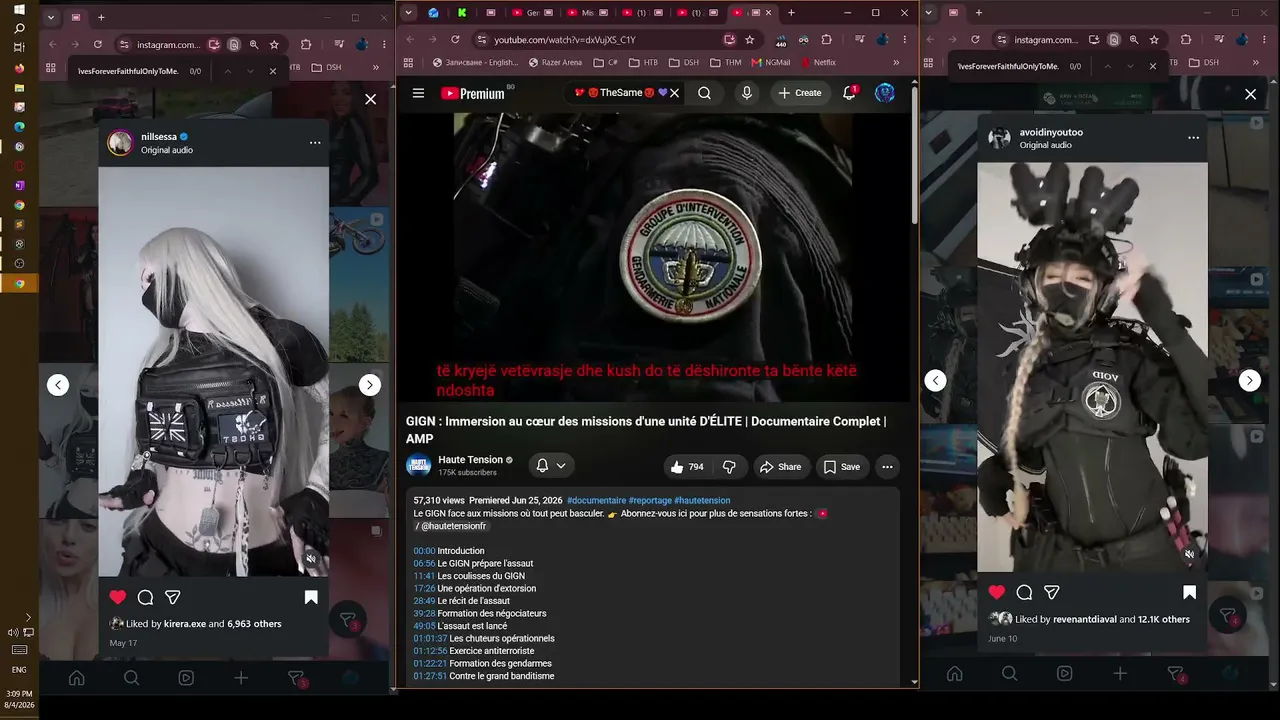Like the avoidinyoutoo Instagram post
Viewport: 1280px width, 720px height.
997,592
